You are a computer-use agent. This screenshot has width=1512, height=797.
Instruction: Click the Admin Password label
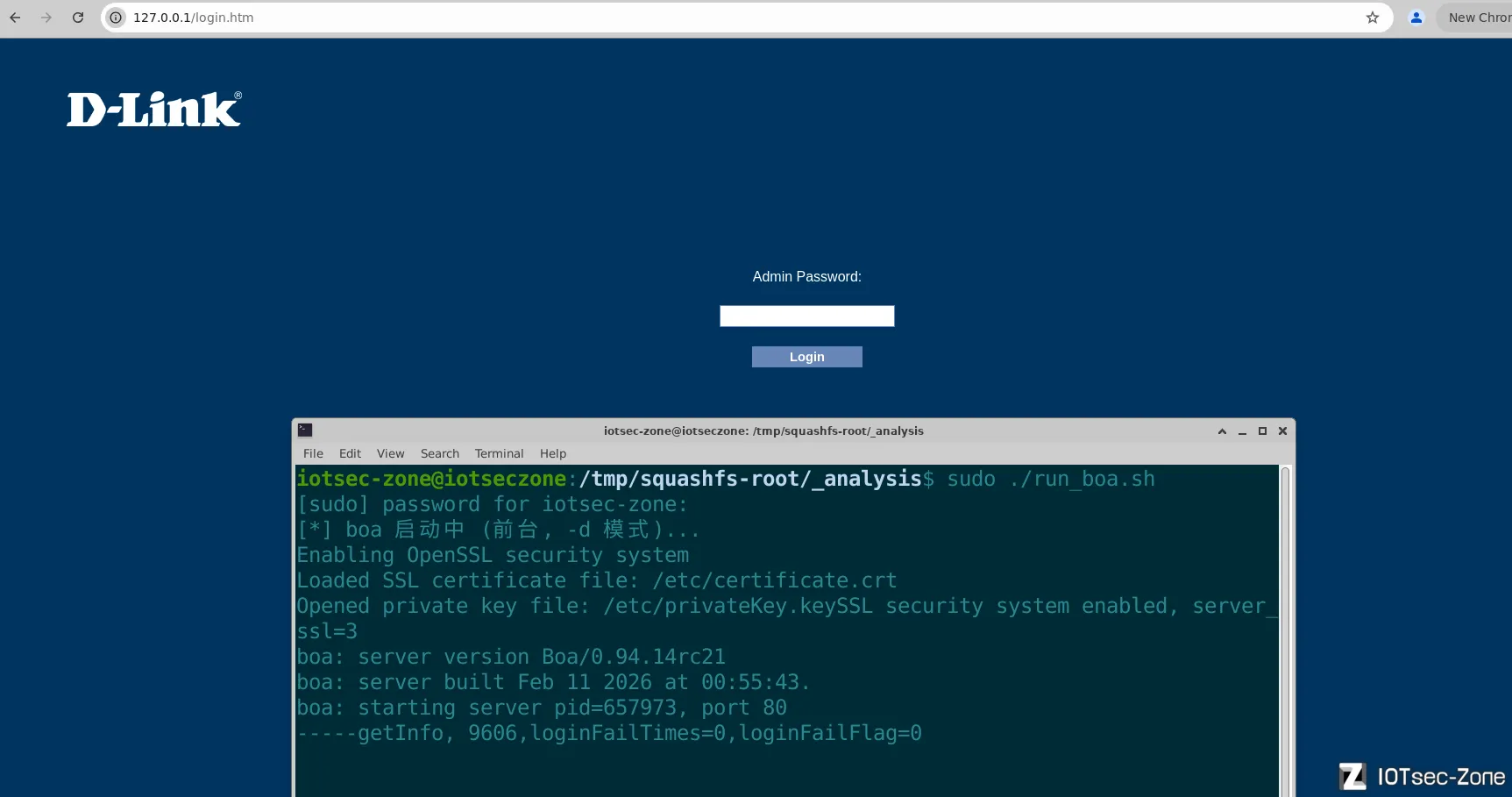tap(807, 277)
